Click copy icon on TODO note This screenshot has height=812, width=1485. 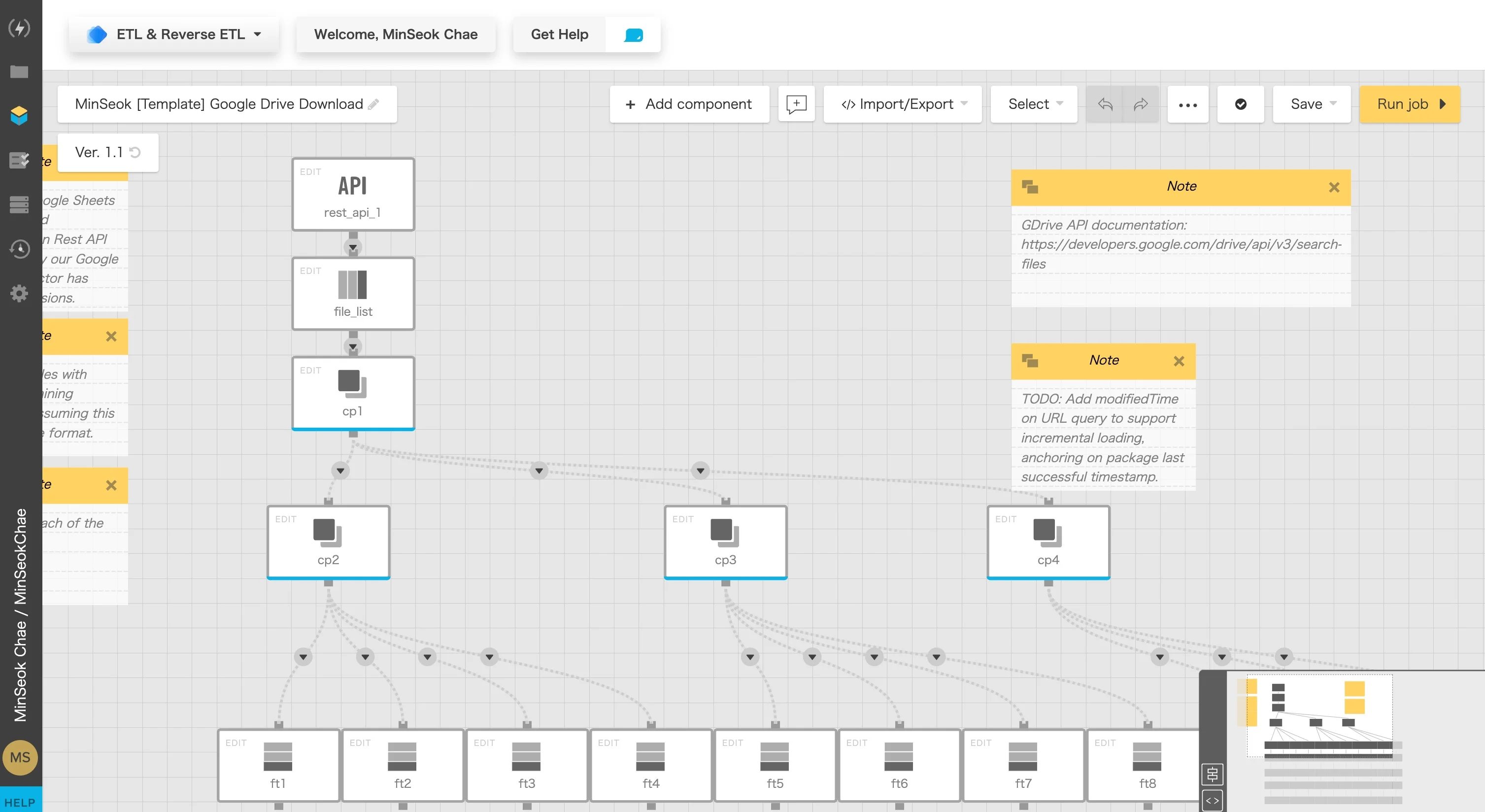click(x=1030, y=361)
